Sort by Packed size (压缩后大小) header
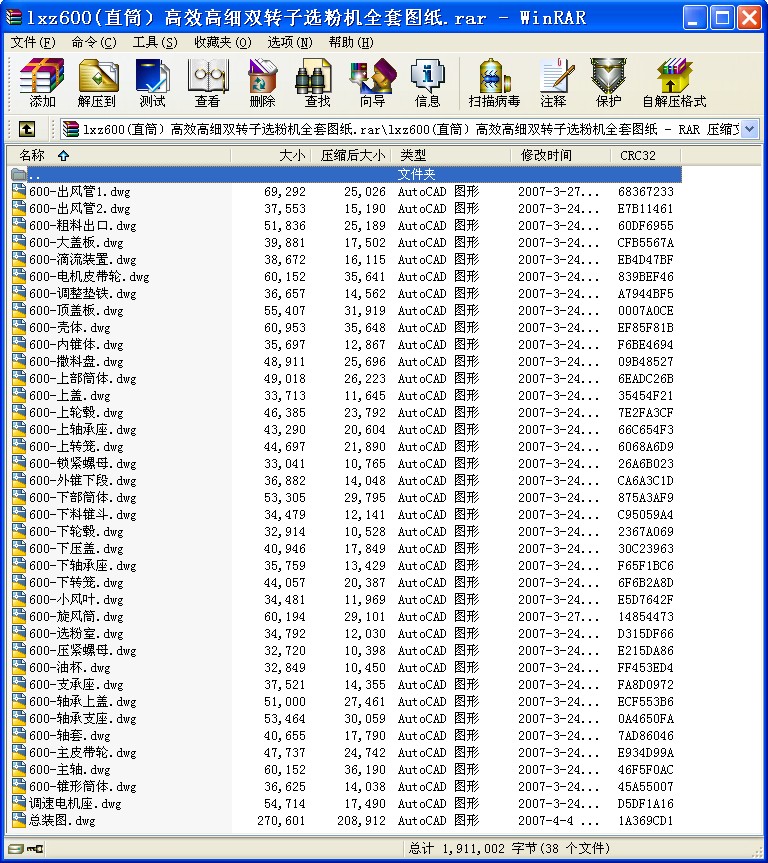 (x=351, y=155)
